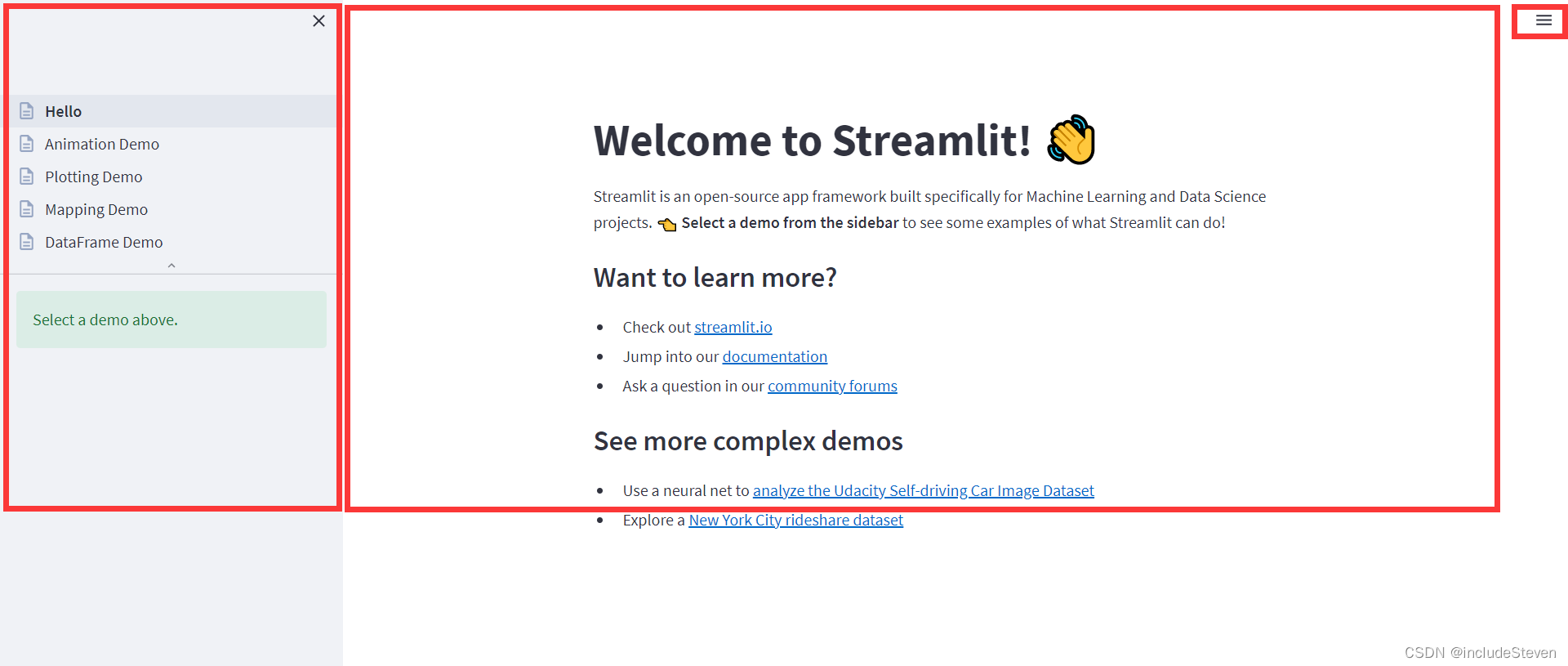Click the waving hand emoji in title
The image size is (1568, 666).
click(1071, 140)
